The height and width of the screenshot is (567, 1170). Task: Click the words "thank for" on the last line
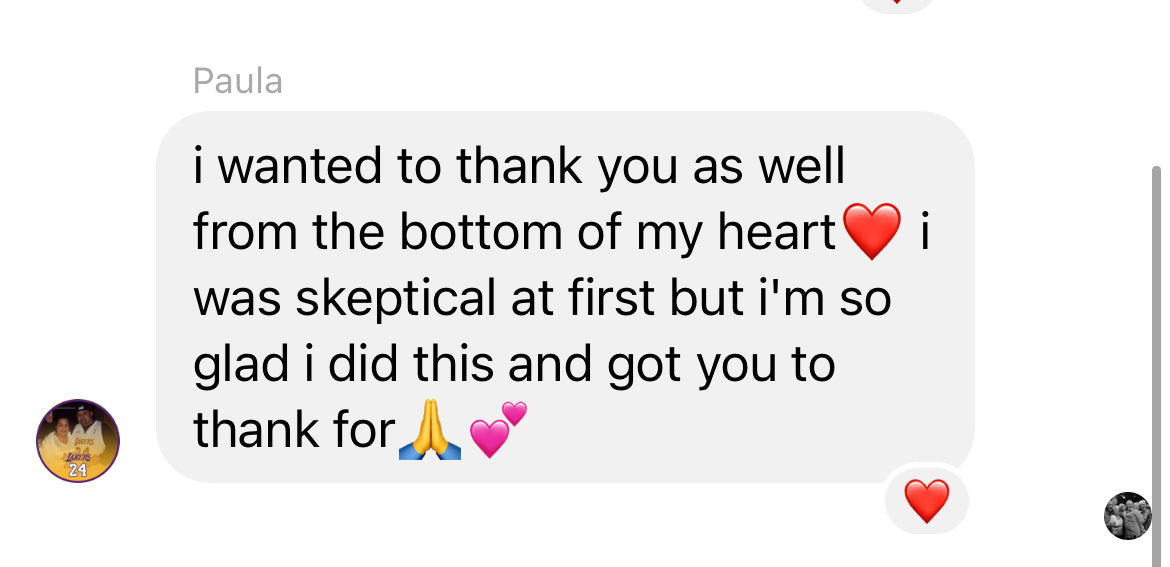[293, 431]
